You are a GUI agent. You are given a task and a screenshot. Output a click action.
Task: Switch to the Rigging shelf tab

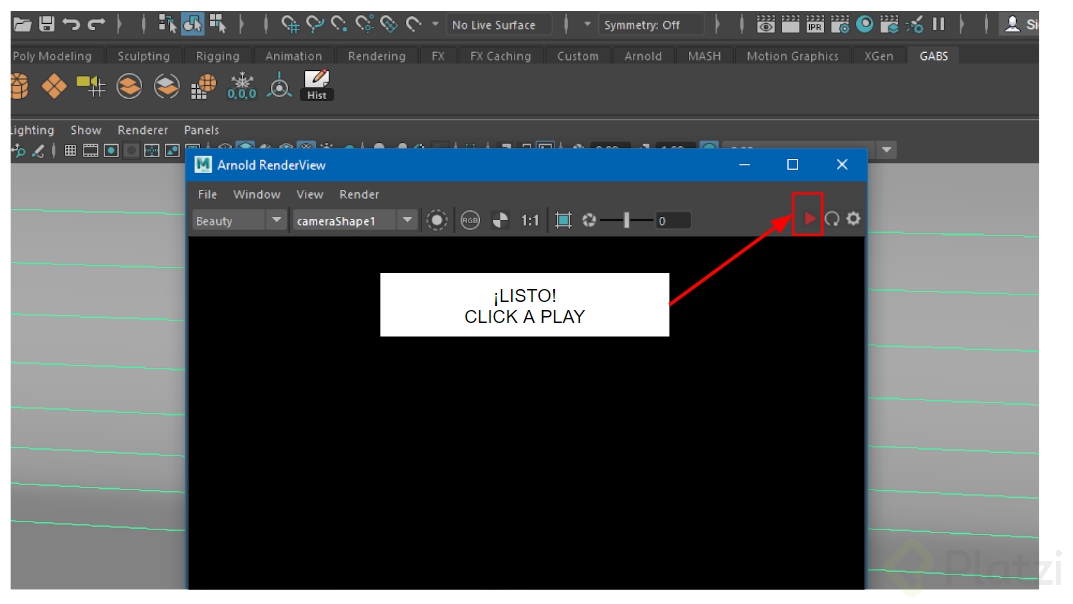[x=218, y=56]
